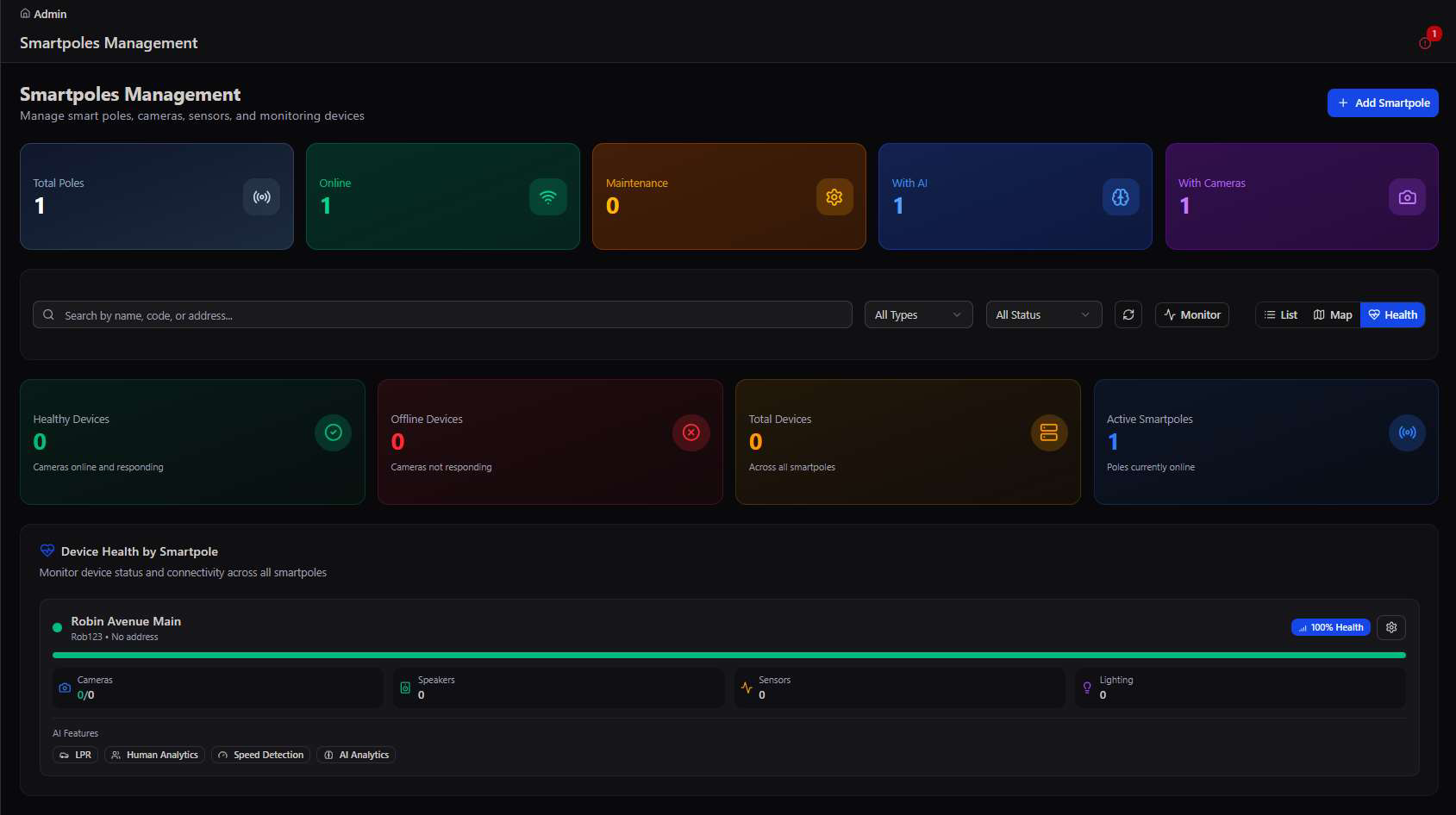1456x815 pixels.
Task: Select the Health view toggle
Action: point(1392,314)
